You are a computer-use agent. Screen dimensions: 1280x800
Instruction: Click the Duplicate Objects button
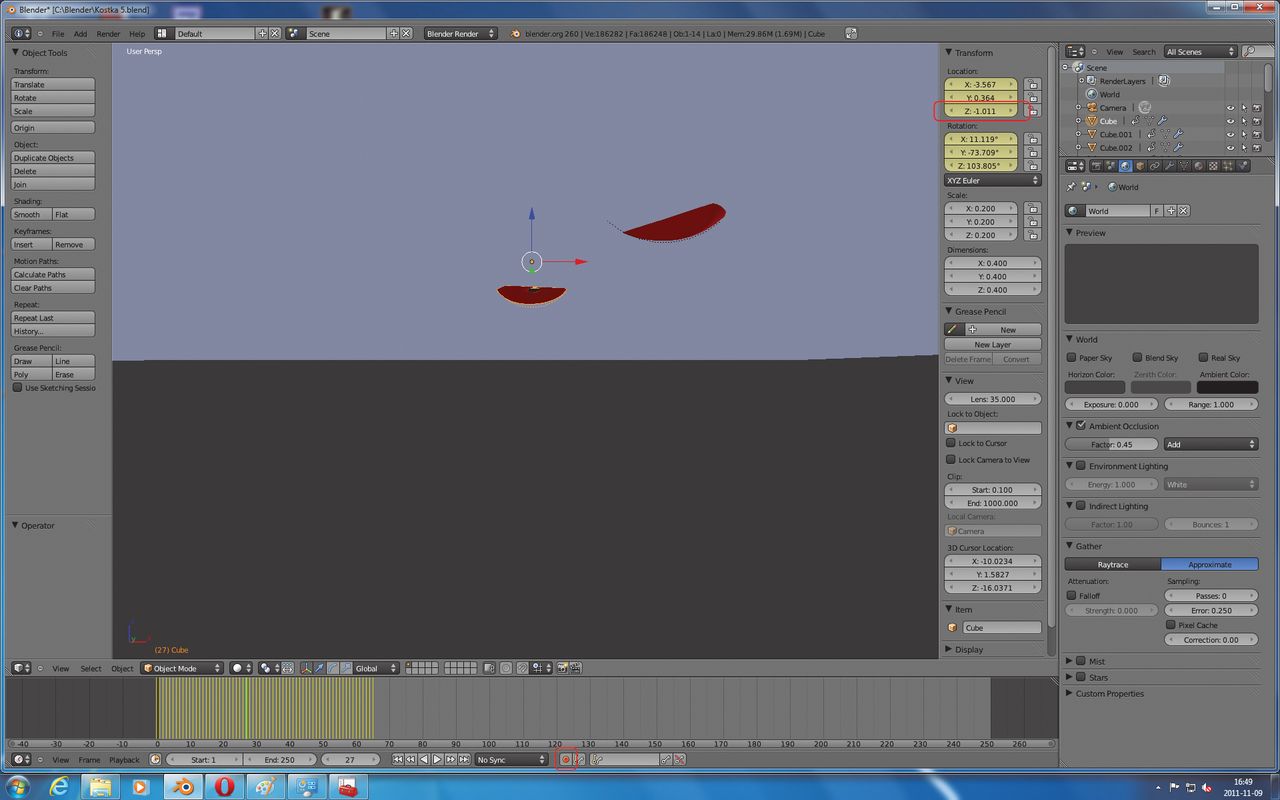53,158
